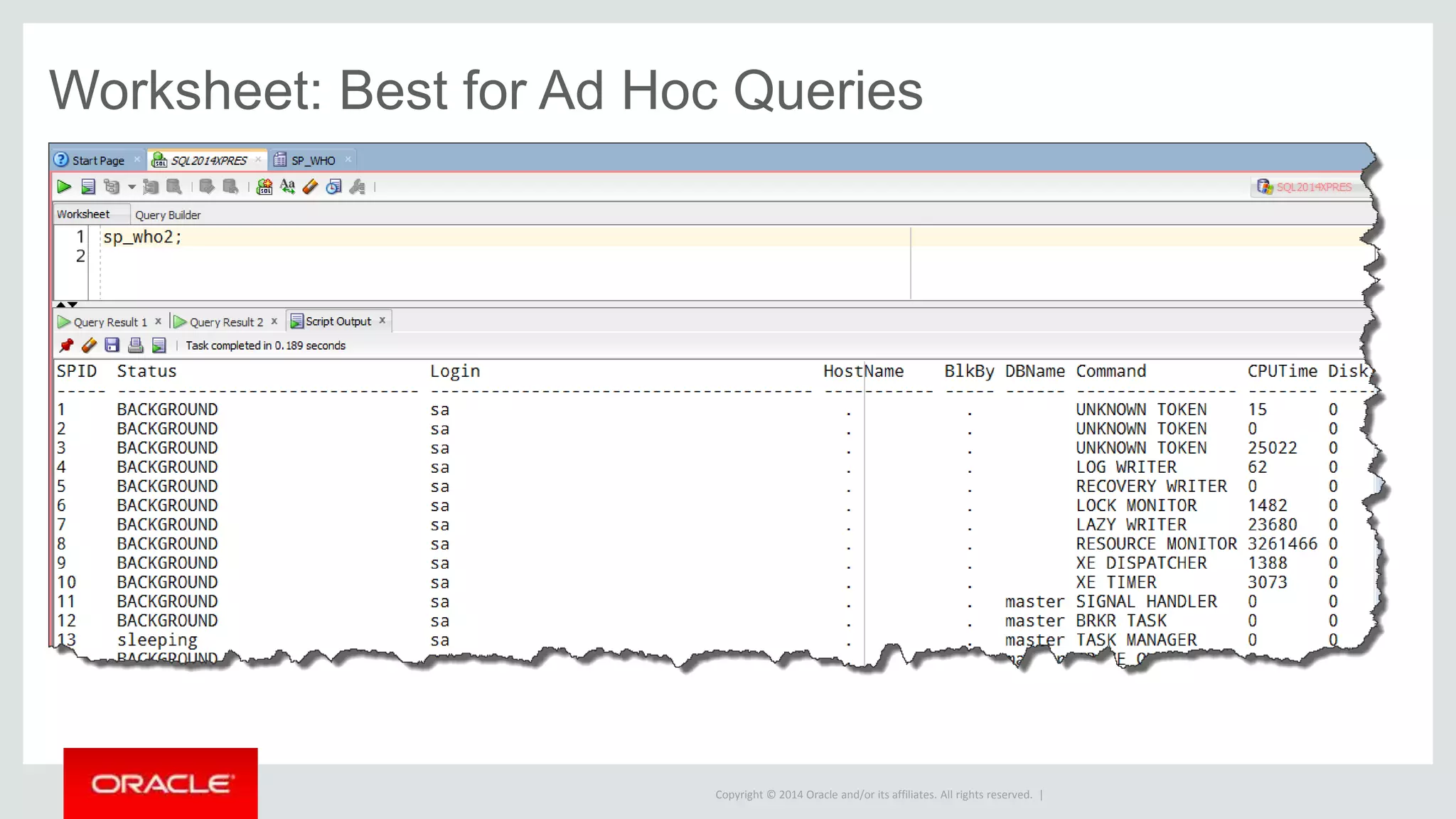Click the sp_who2; line in the editor
The width and height of the screenshot is (1456, 819).
142,237
